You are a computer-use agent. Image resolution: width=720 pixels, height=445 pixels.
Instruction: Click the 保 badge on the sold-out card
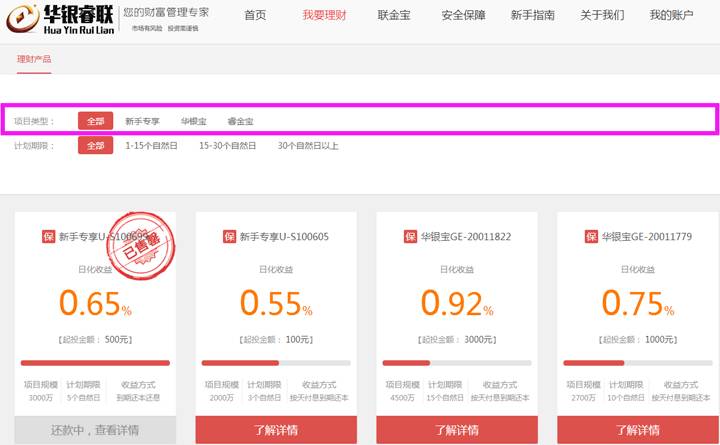(48, 237)
